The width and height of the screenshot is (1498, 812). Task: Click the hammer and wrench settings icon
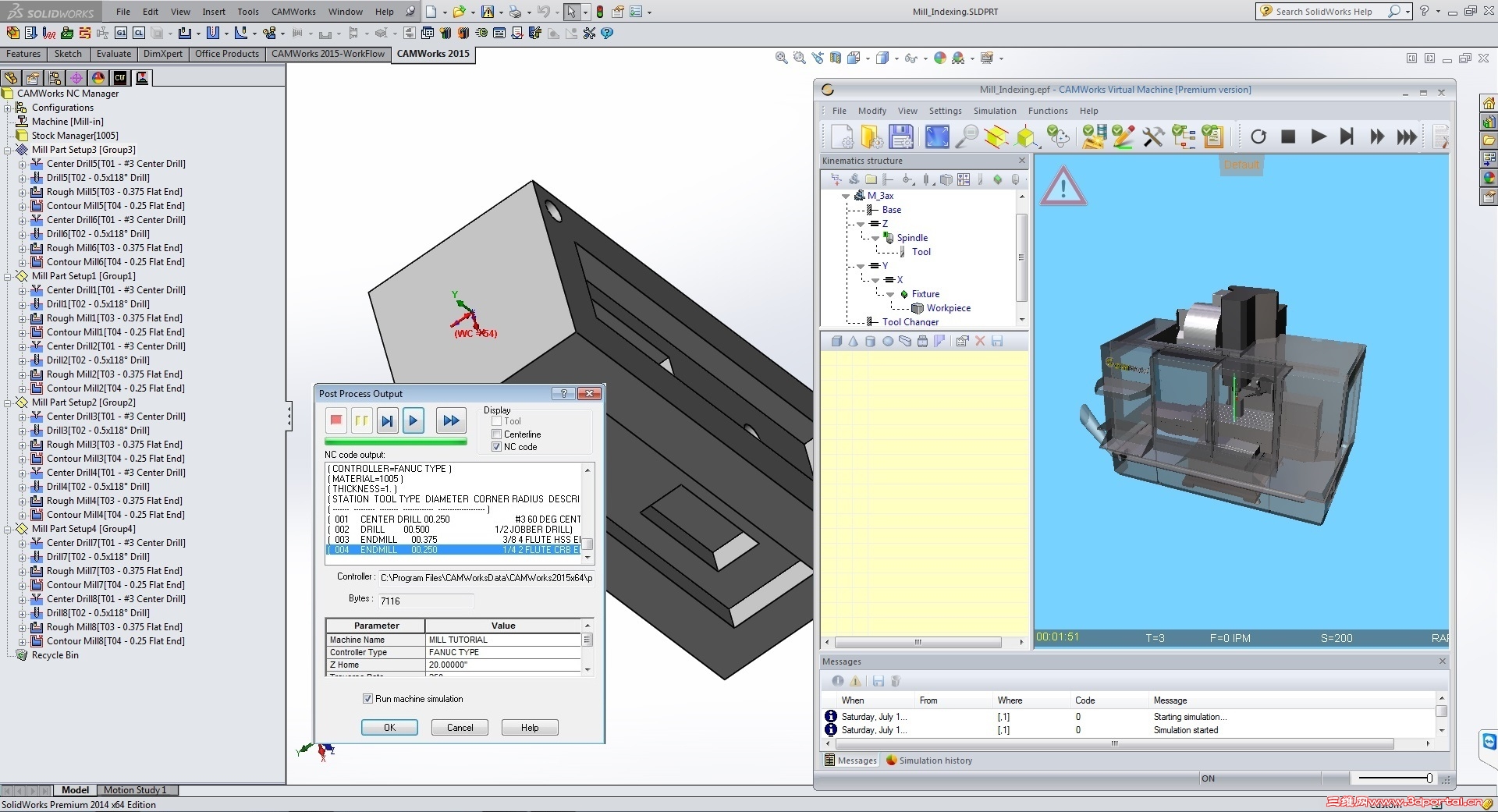pos(1153,137)
